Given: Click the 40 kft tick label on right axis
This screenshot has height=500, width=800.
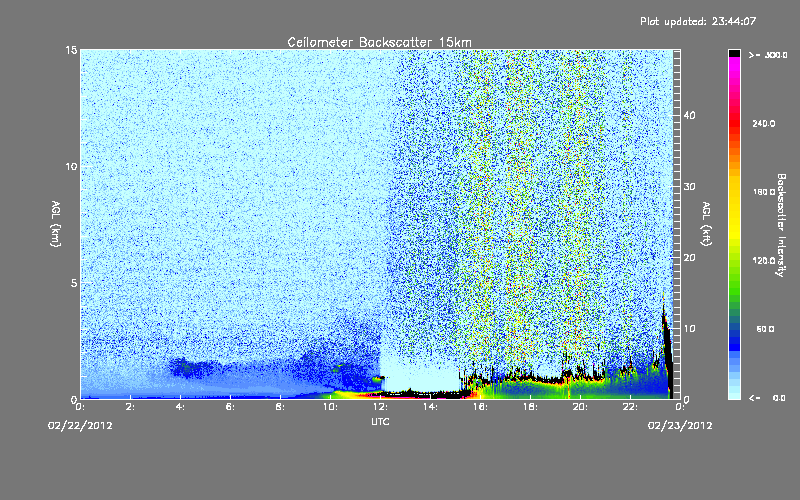Looking at the screenshot, I should 689,115.
